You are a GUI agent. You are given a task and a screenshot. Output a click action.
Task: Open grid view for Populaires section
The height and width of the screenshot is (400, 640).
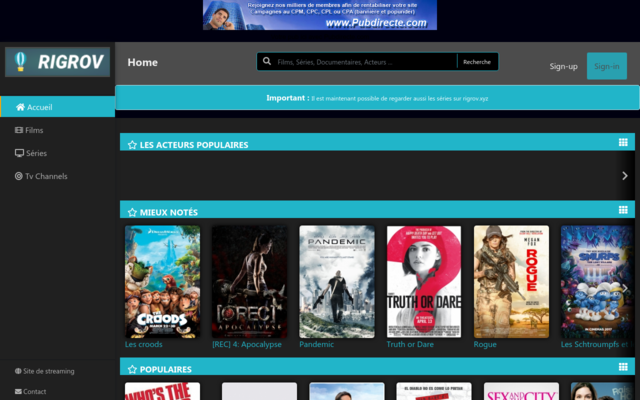pyautogui.click(x=623, y=367)
